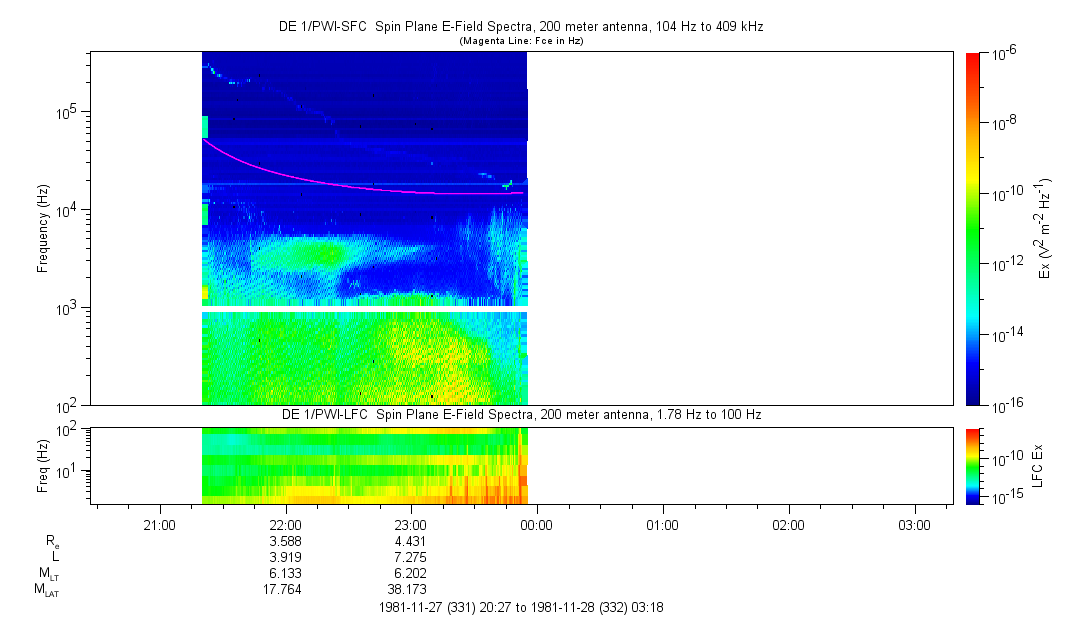
Task: Click the MLAT value 17.764
Action: pyautogui.click(x=282, y=590)
